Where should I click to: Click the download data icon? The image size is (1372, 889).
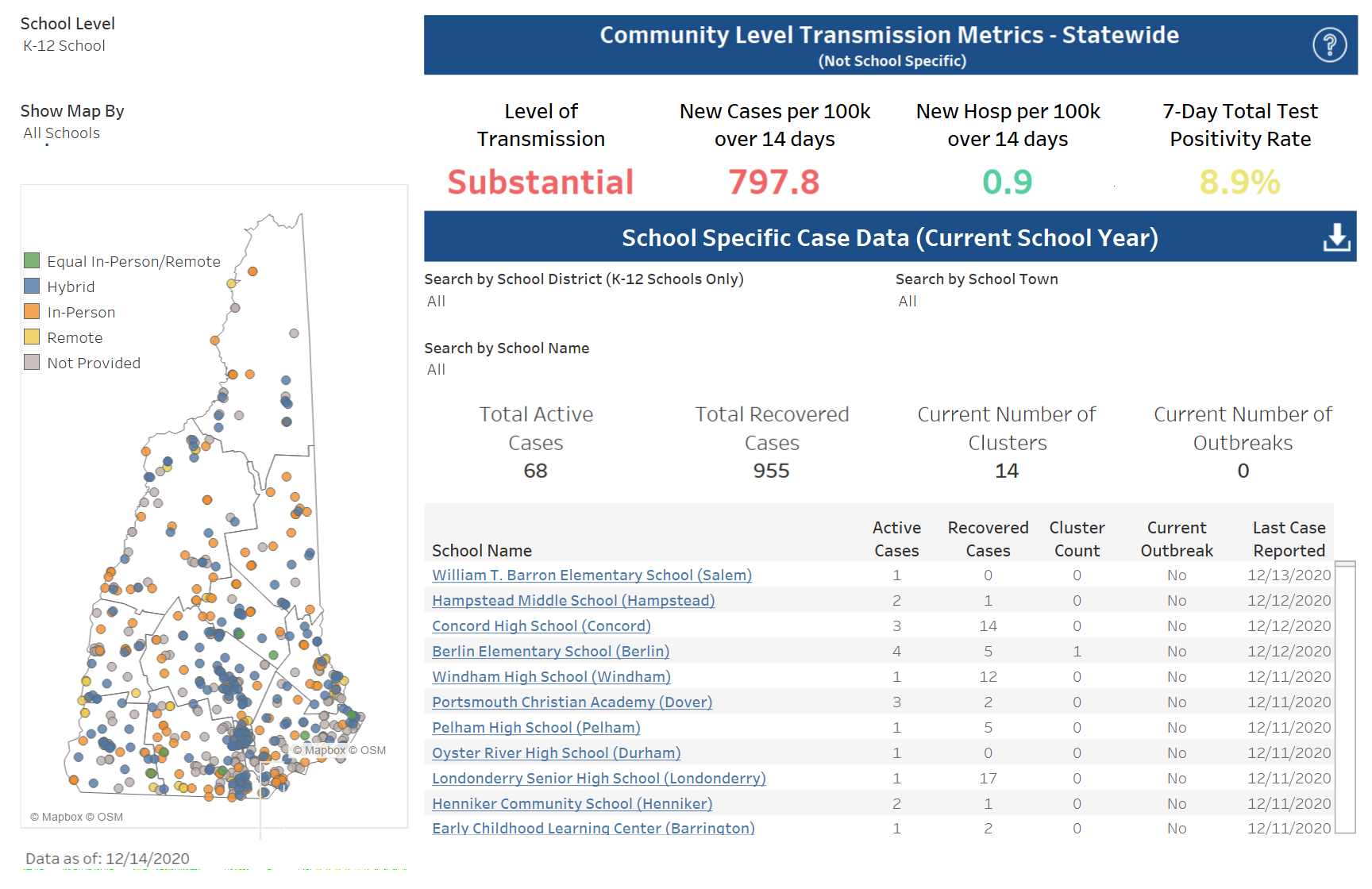1336,237
